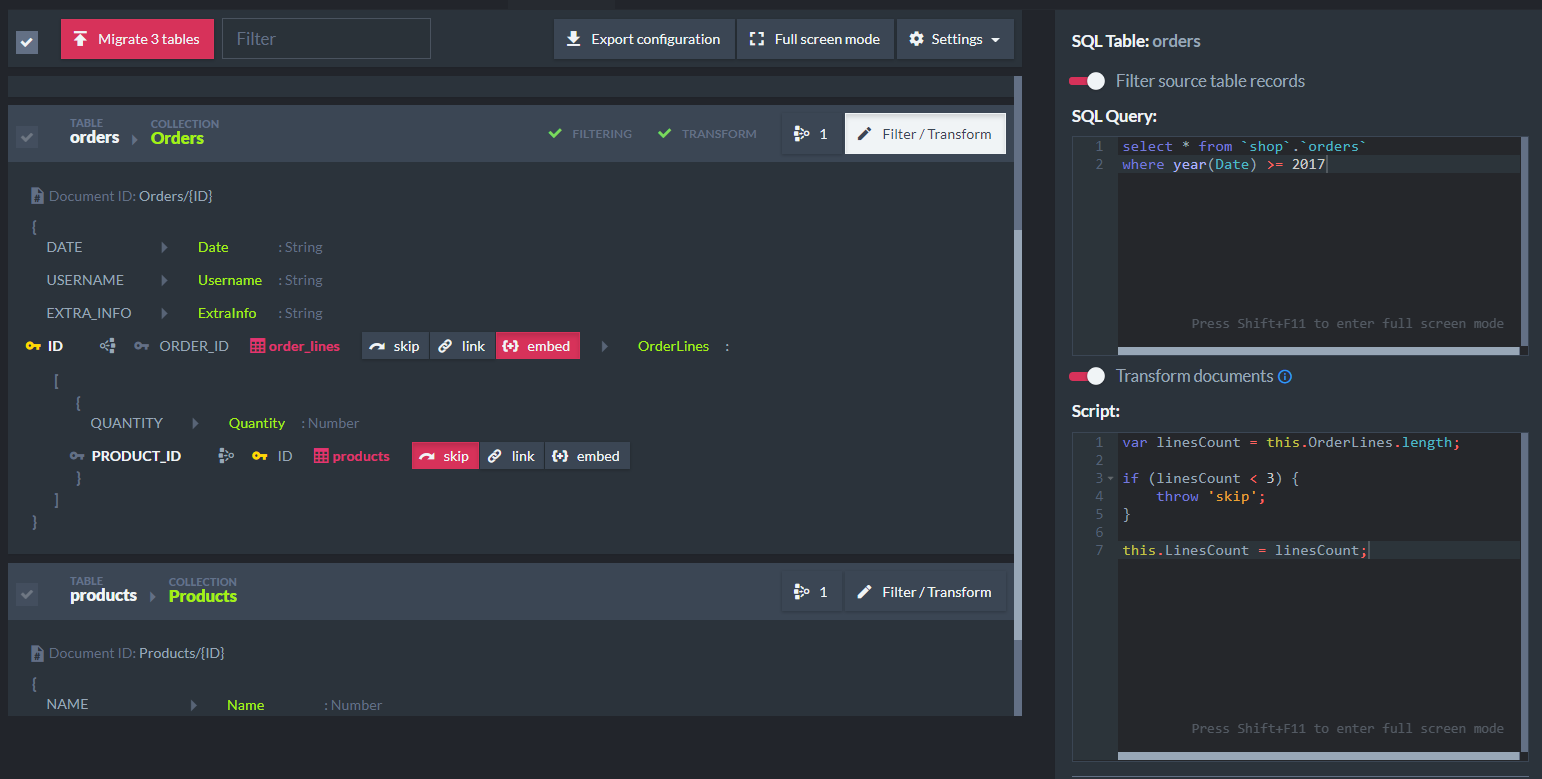Viewport: 1542px width, 779px height.
Task: Toggle the orders table checkbox
Action: [x=27, y=137]
